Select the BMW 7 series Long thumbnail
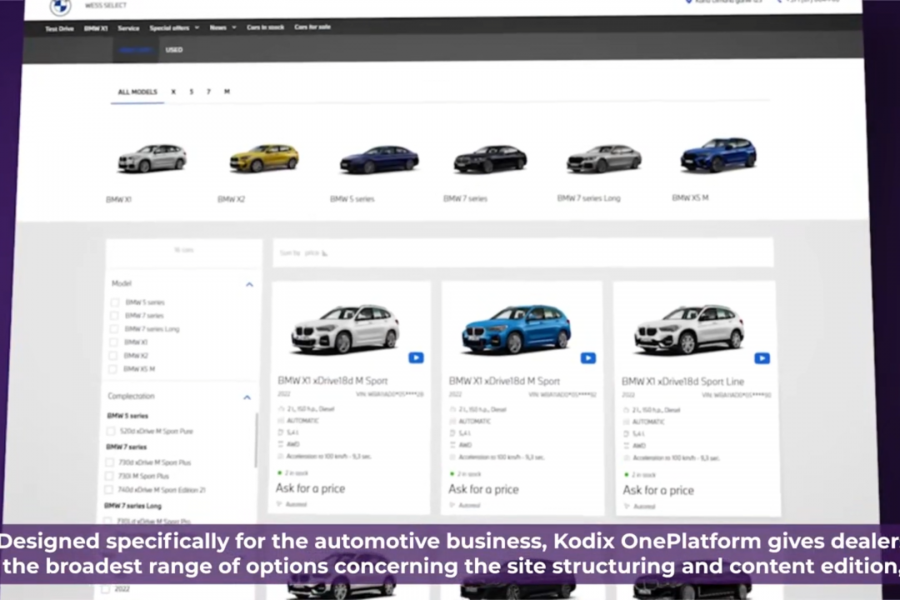 point(604,158)
